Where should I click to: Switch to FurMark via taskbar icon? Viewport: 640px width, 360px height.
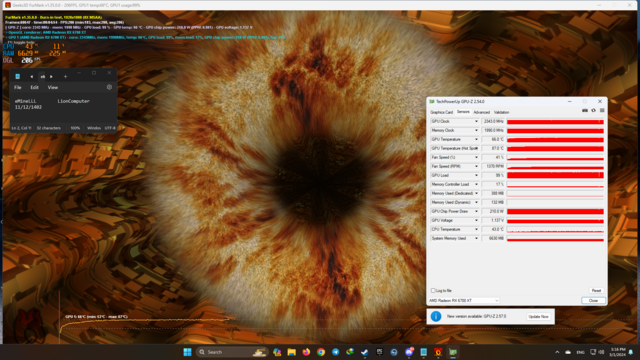click(438, 352)
